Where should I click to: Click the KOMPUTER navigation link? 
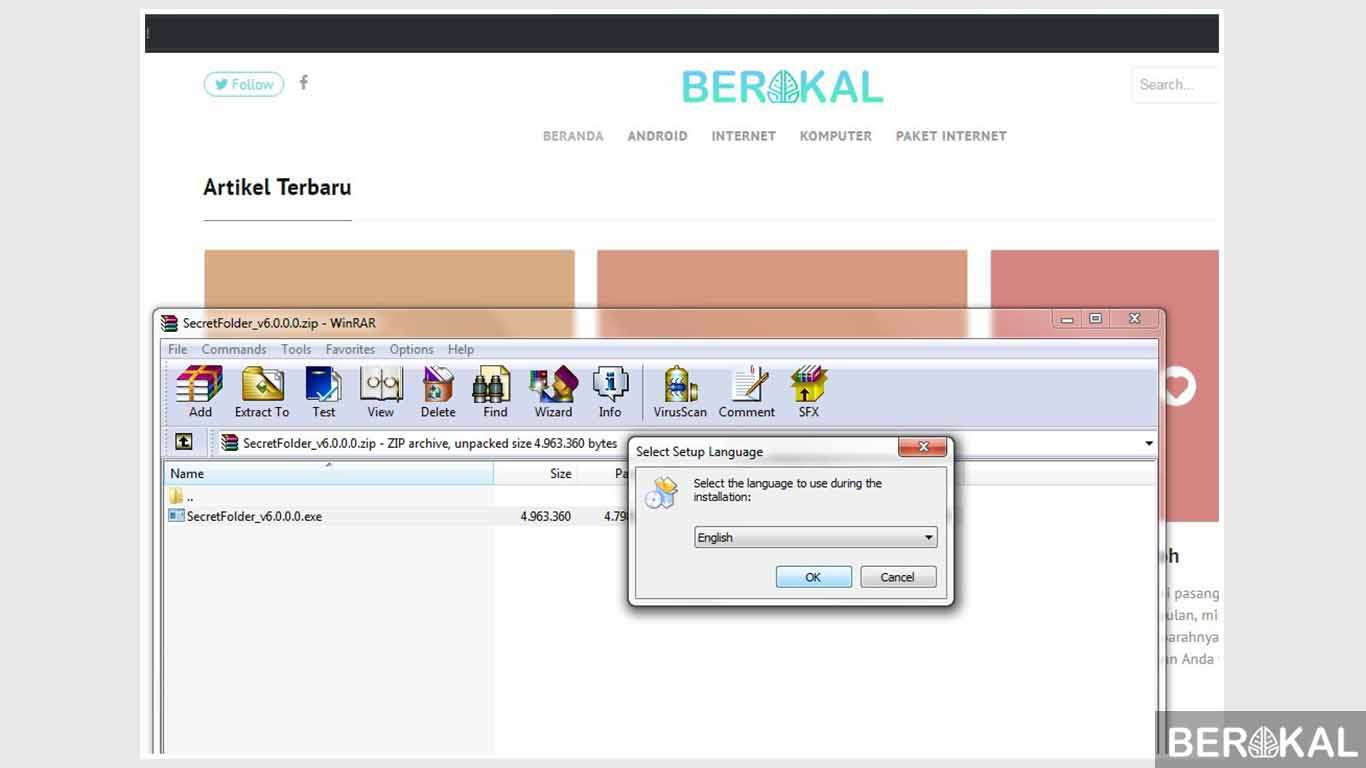point(835,136)
